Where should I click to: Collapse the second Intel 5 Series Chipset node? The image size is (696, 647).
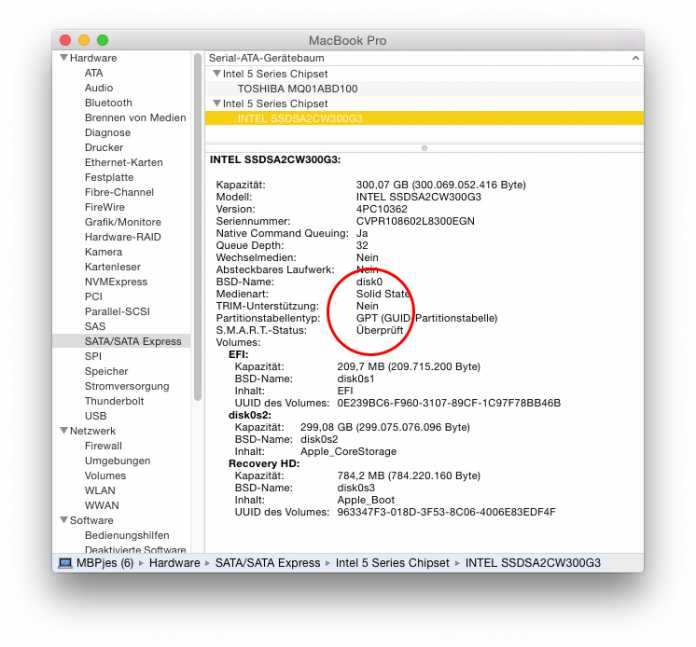click(x=216, y=104)
